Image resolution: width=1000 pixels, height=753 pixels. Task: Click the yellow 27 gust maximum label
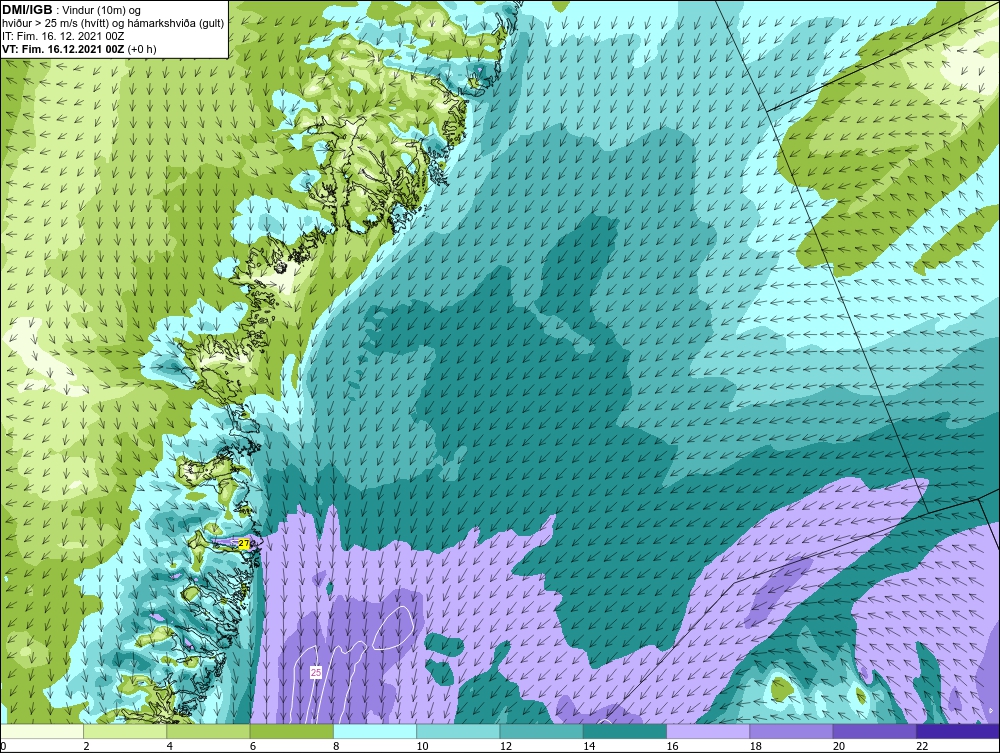click(244, 544)
